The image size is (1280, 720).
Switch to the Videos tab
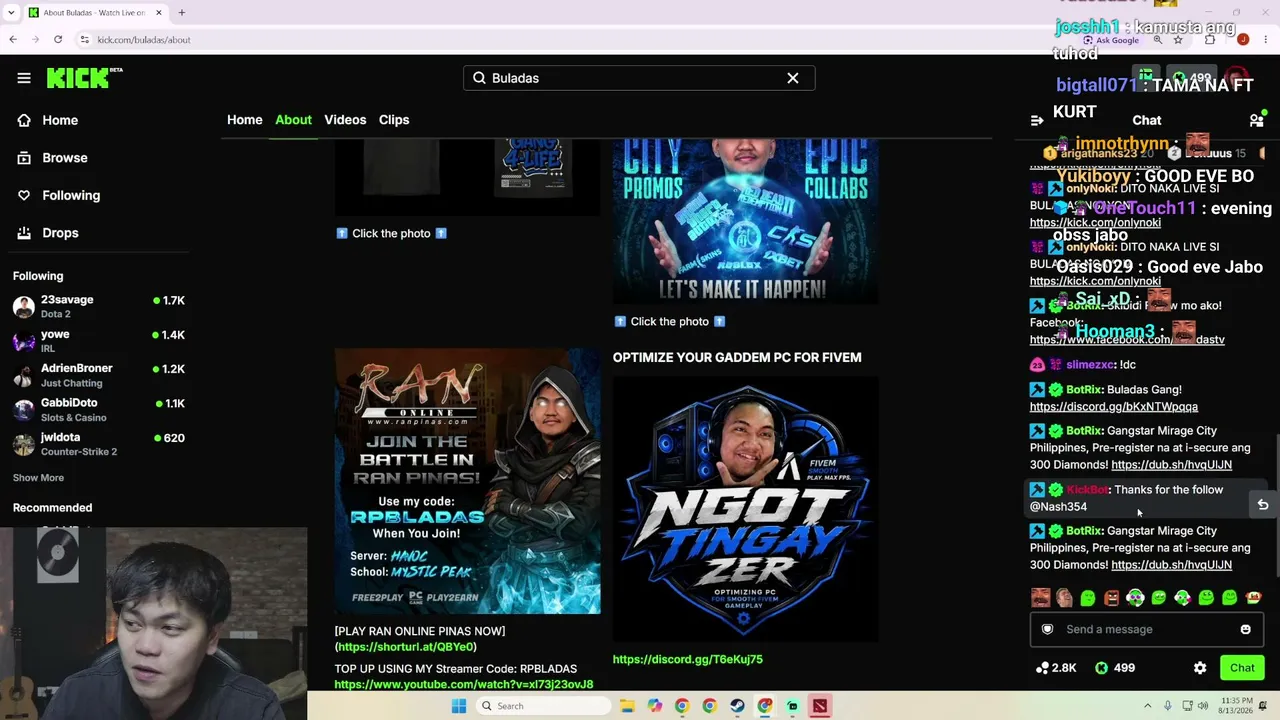(345, 120)
